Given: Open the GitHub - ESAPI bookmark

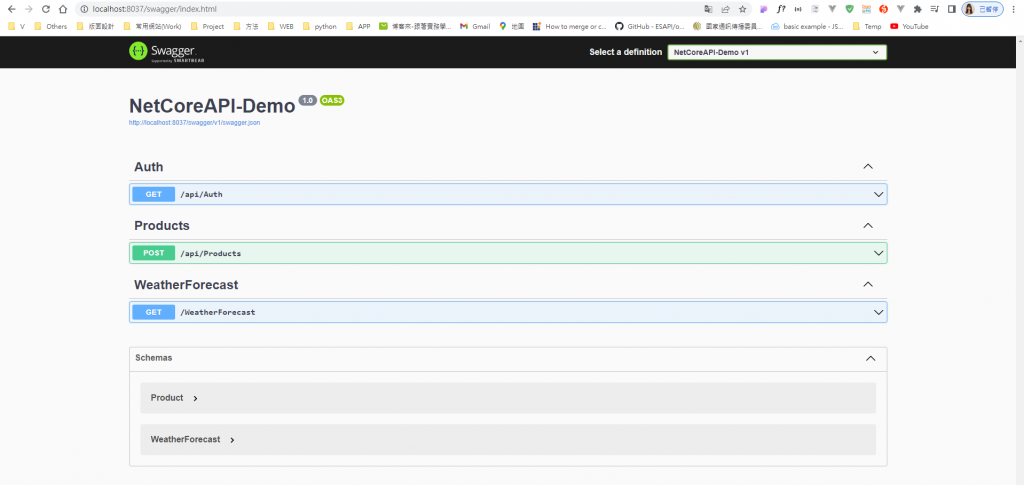Looking at the screenshot, I should coord(650,27).
